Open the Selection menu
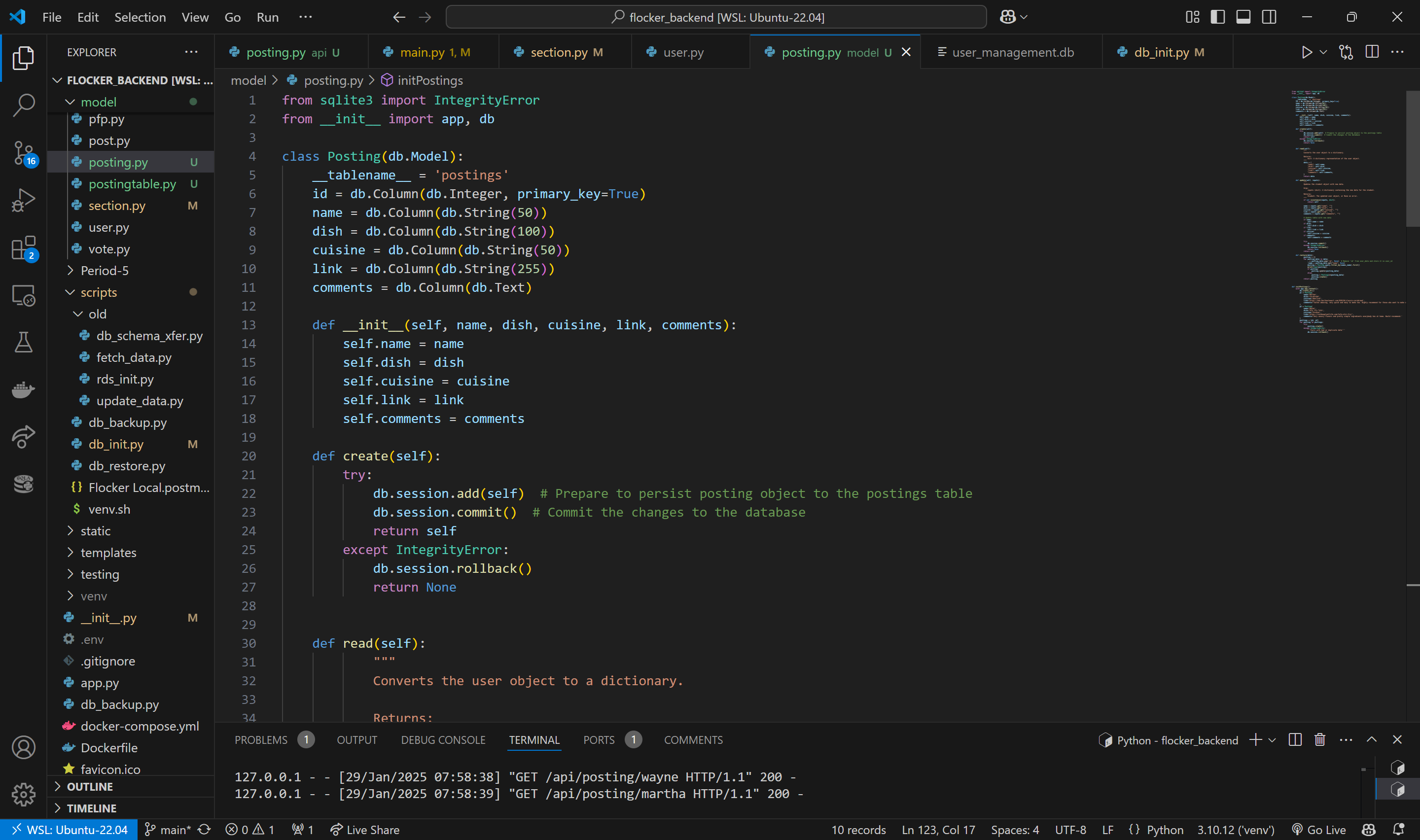The height and width of the screenshot is (840, 1420). coord(140,17)
